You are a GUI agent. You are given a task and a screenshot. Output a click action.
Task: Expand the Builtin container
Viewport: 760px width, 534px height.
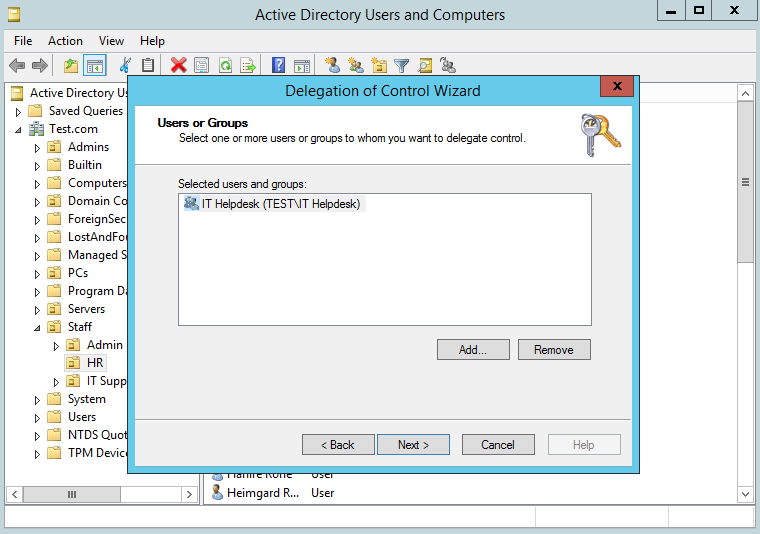pyautogui.click(x=37, y=166)
